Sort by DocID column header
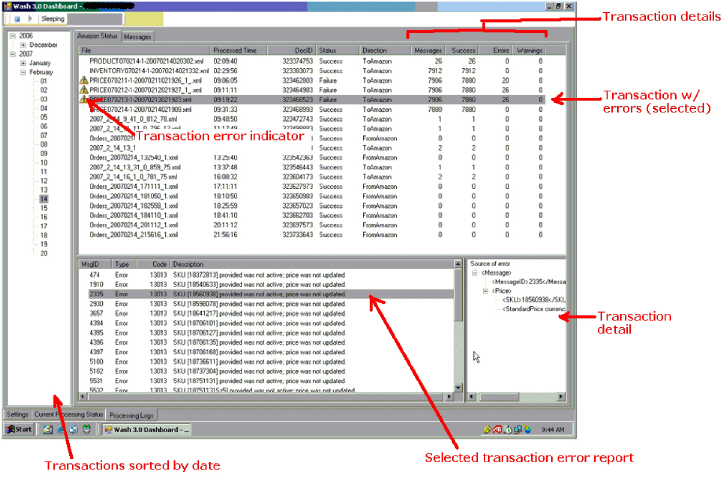This screenshot has width=723, height=479. coord(291,50)
